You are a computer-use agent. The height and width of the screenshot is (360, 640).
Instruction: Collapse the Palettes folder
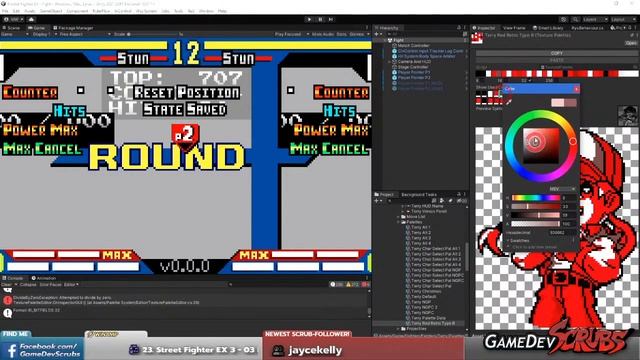coord(399,222)
